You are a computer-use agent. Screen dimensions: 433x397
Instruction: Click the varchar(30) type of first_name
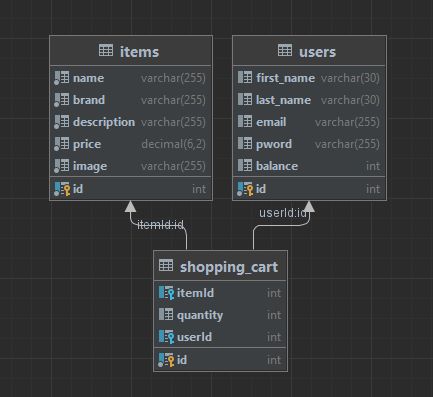(350, 78)
